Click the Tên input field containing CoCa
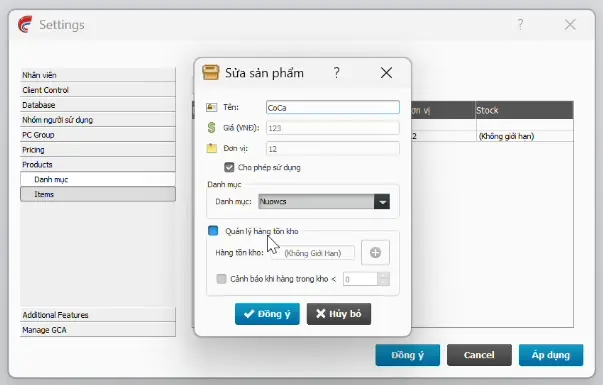603x385 pixels. (333, 107)
